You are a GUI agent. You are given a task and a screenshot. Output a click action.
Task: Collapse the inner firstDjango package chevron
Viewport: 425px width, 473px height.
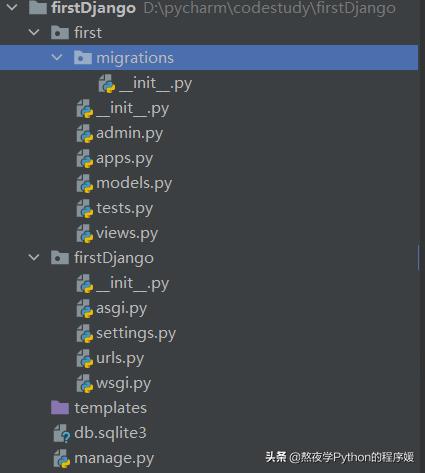click(34, 257)
